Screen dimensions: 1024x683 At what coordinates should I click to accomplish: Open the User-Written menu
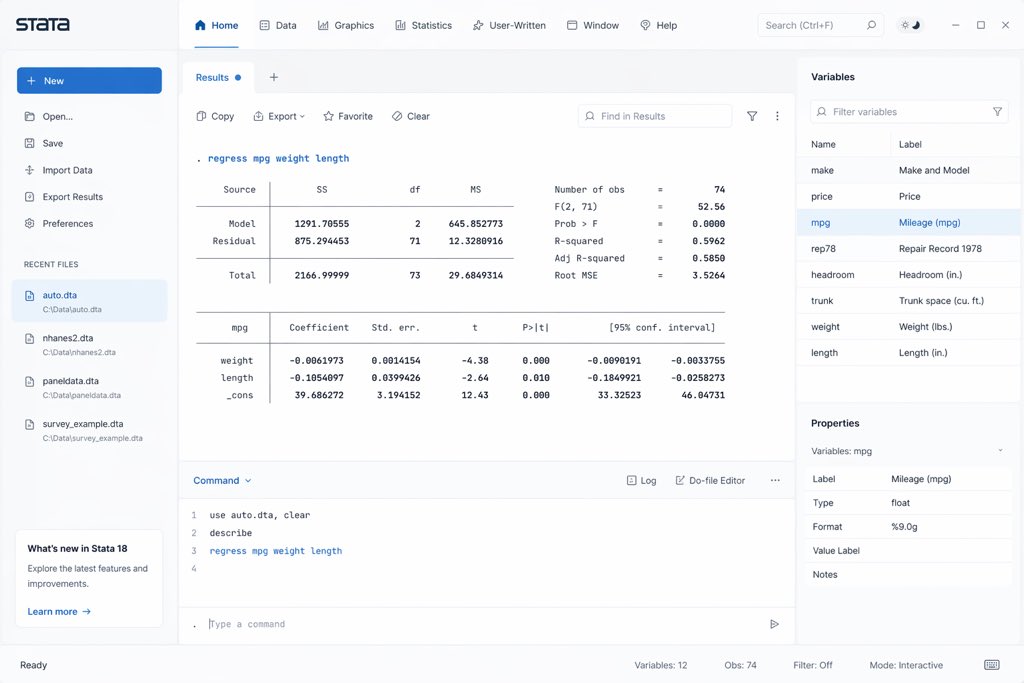pyautogui.click(x=509, y=25)
